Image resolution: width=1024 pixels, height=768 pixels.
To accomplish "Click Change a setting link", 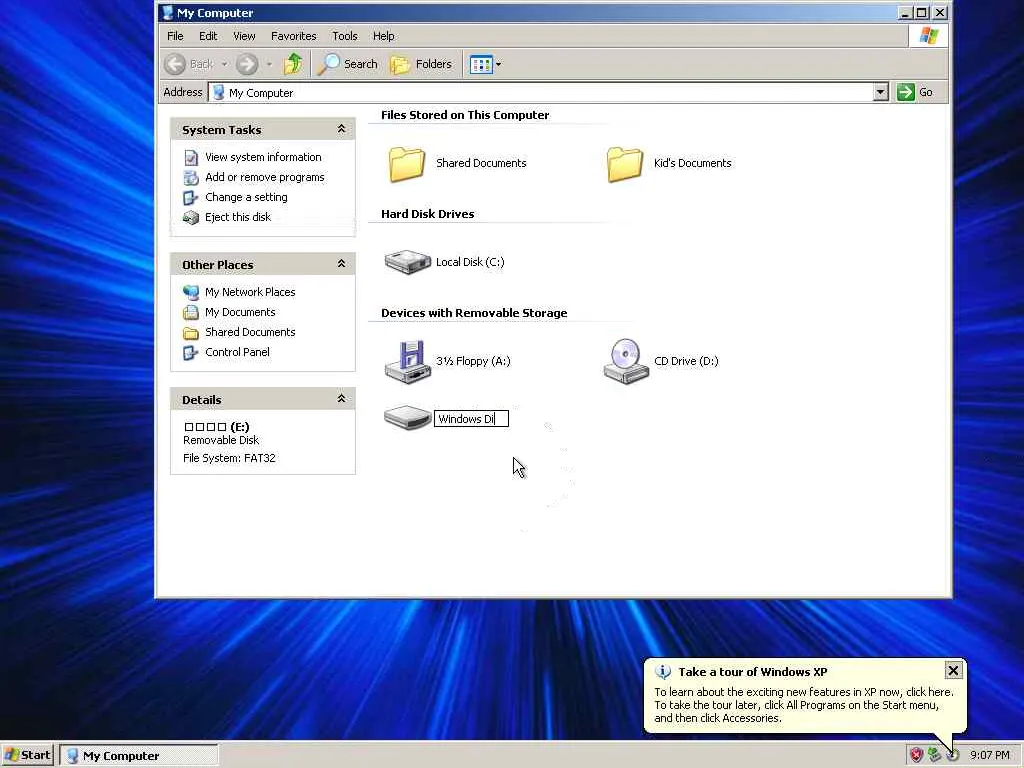I will pos(246,197).
